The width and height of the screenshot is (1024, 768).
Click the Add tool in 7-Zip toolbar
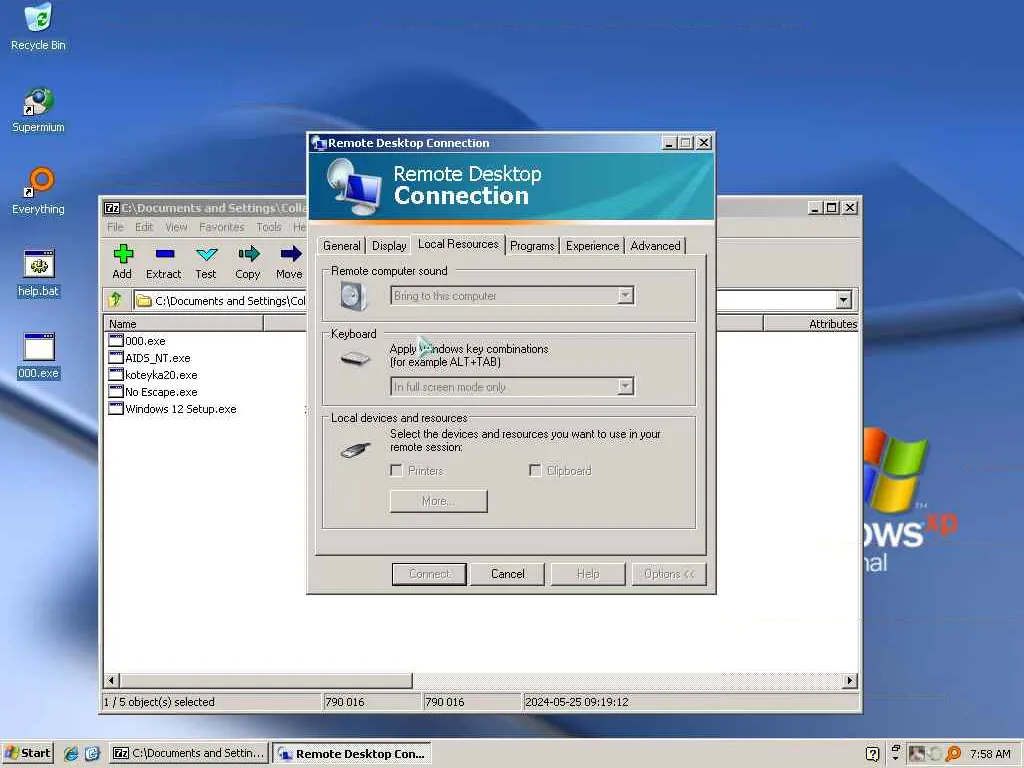122,262
